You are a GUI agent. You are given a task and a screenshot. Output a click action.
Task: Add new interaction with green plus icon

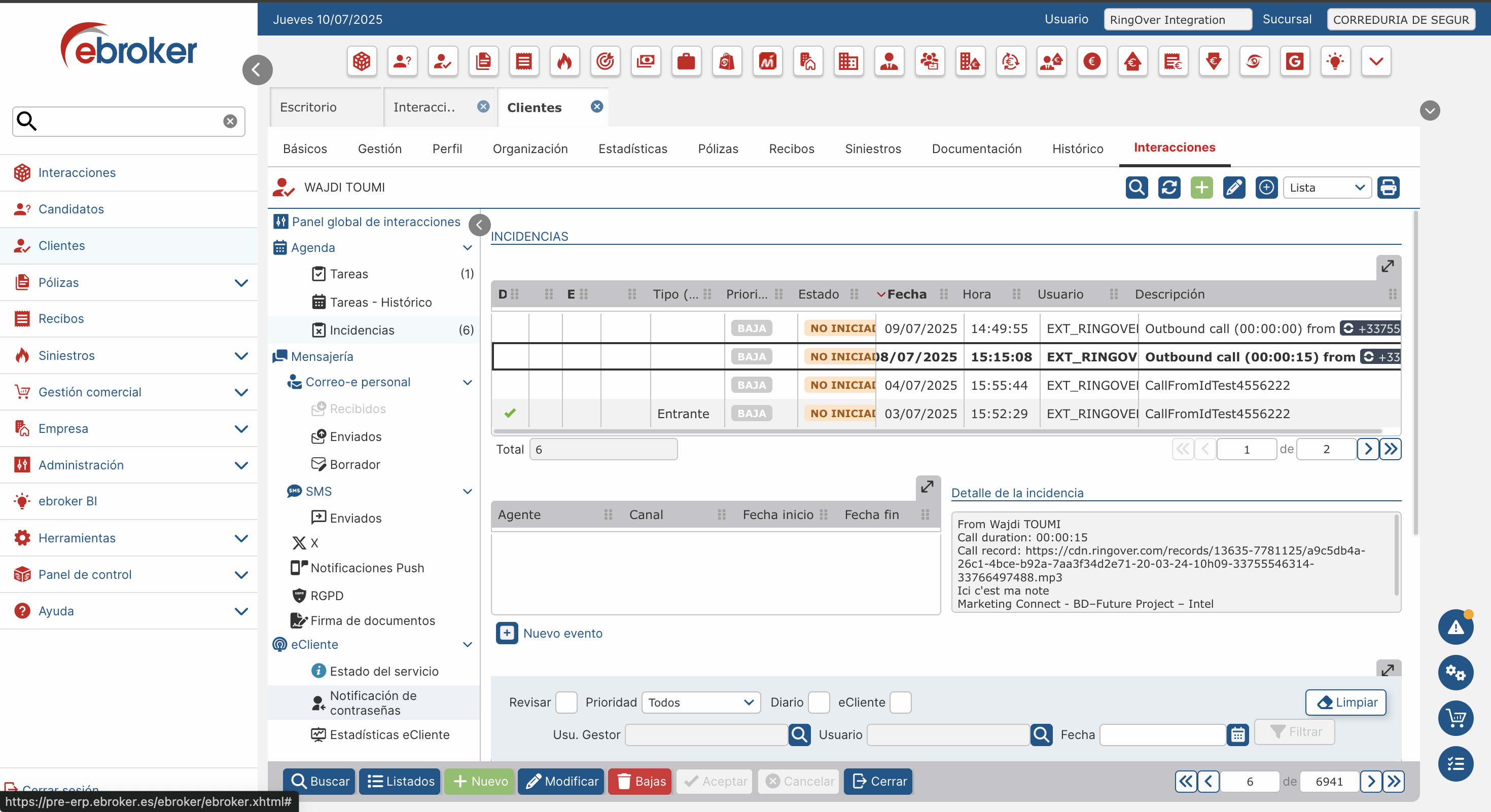click(x=1201, y=188)
